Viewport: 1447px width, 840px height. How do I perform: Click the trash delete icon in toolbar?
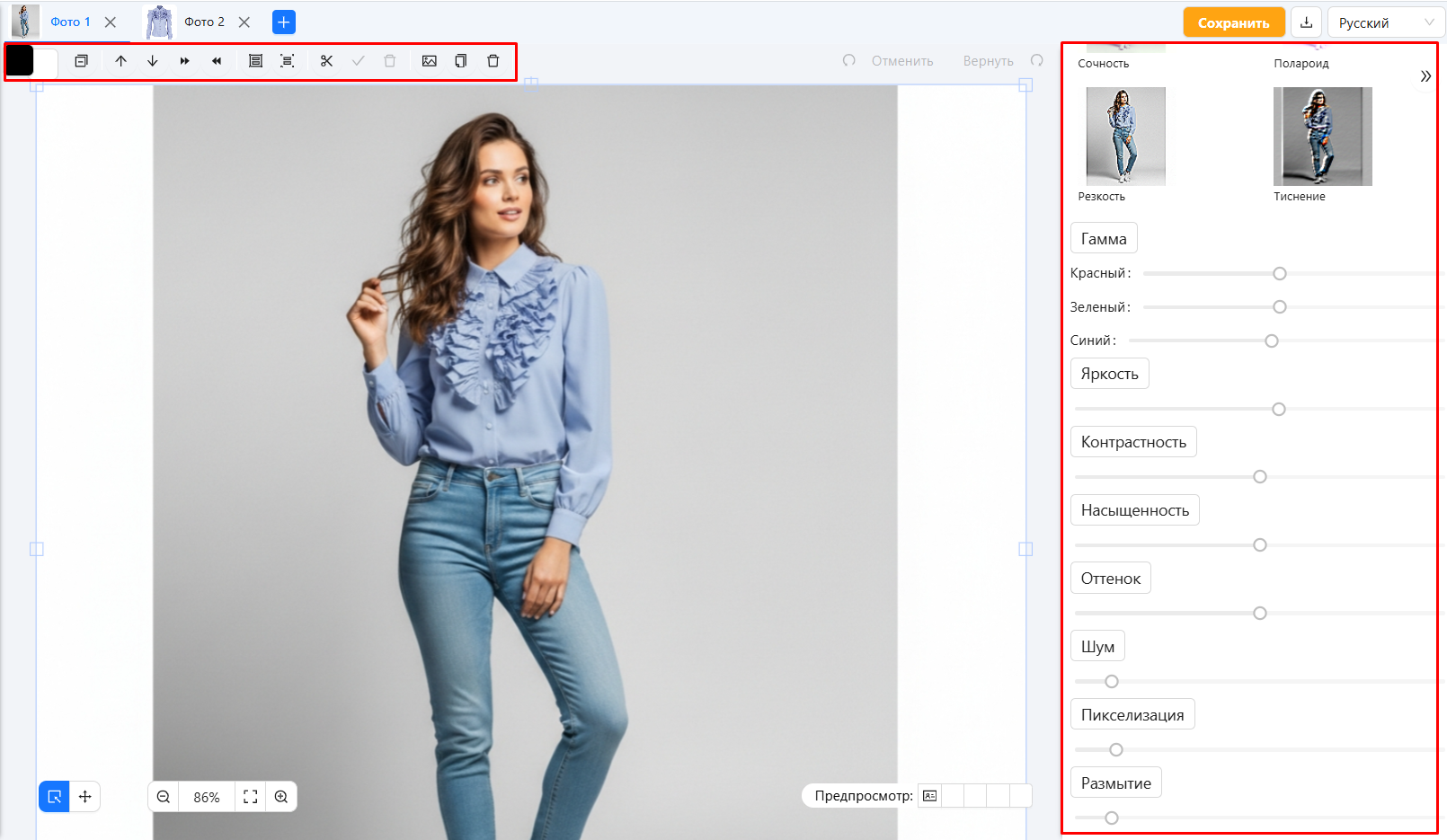tap(493, 61)
